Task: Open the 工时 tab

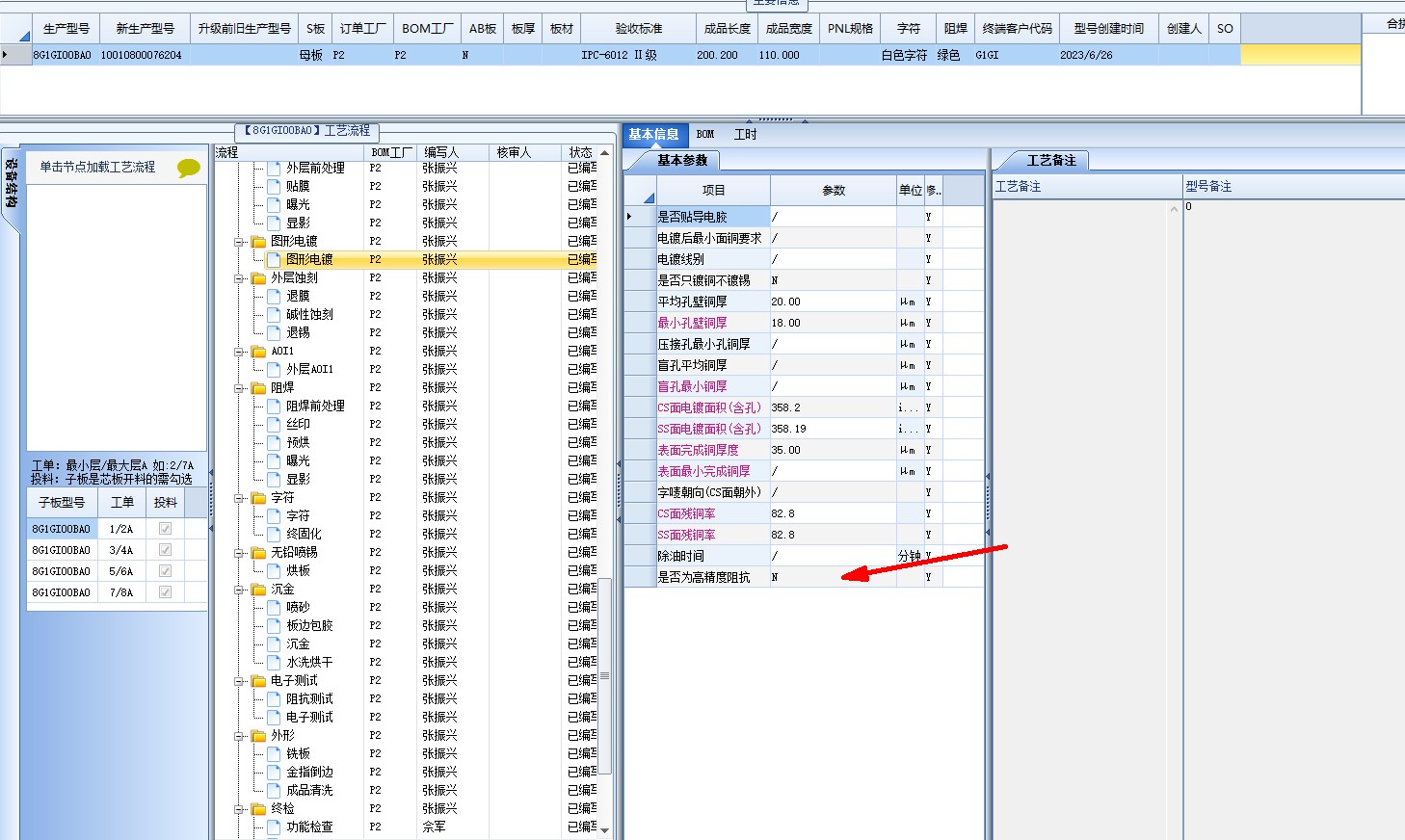Action: pos(746,135)
